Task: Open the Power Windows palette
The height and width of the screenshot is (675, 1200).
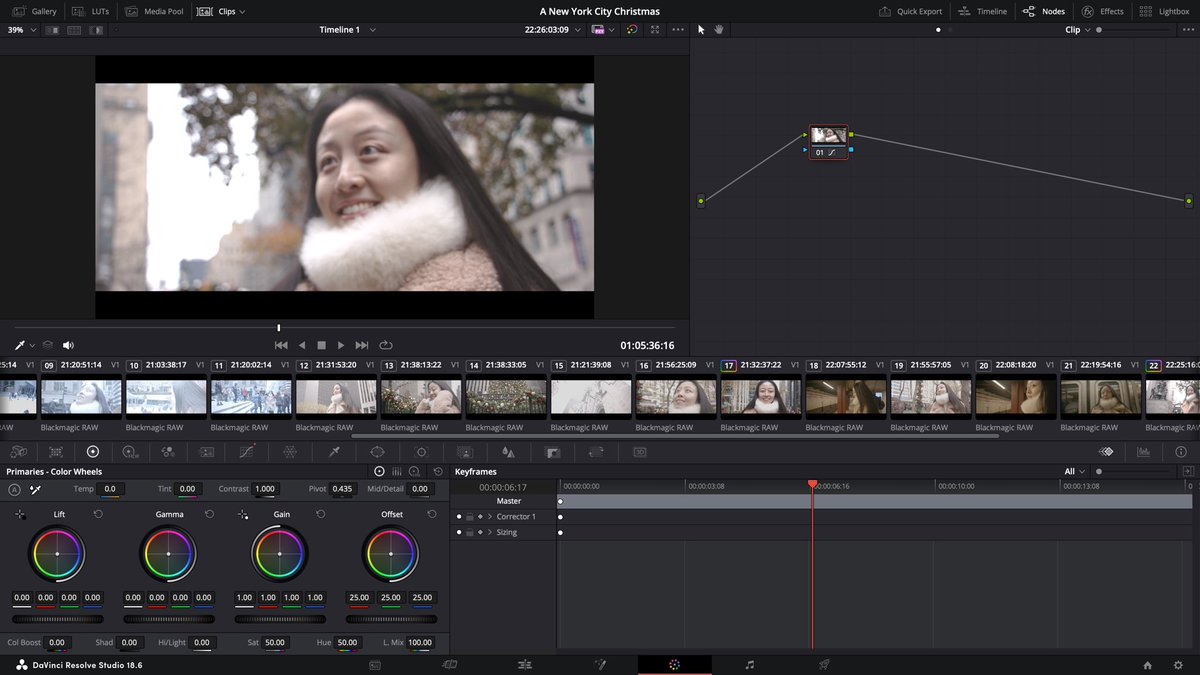Action: 377,452
